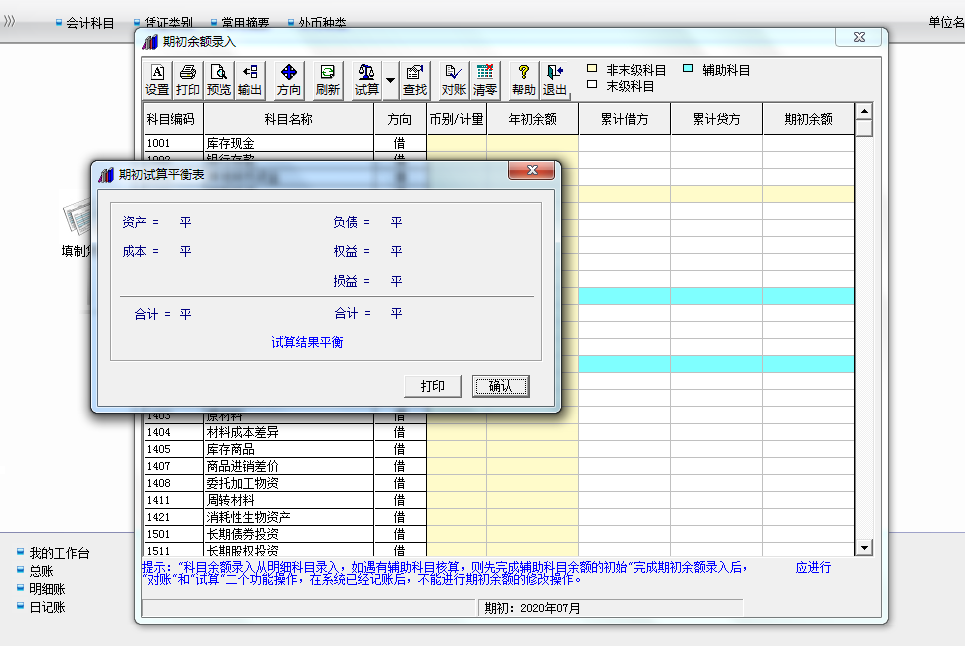
Task: Click the 退出 exit icon
Action: pyautogui.click(x=555, y=80)
